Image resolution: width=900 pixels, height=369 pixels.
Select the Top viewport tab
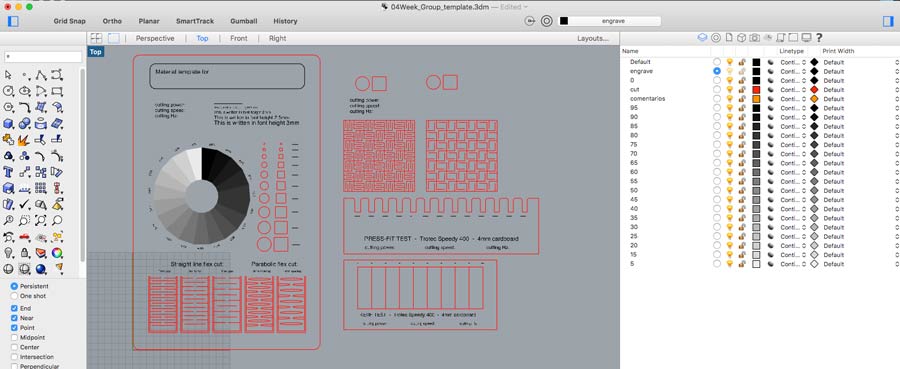pos(202,38)
